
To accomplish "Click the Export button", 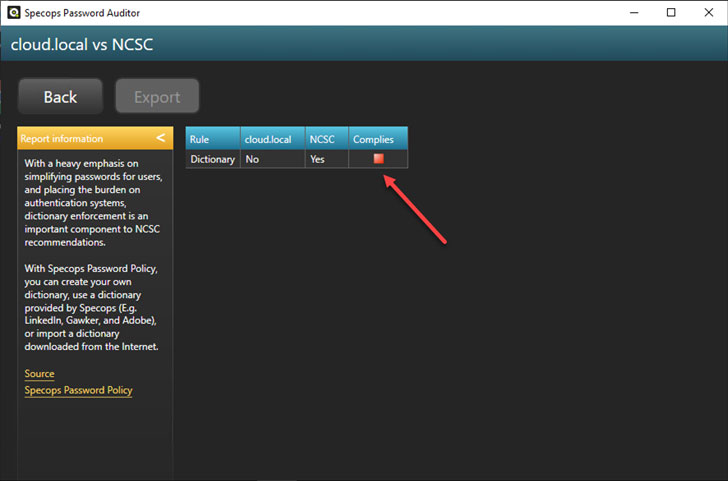I will [157, 97].
